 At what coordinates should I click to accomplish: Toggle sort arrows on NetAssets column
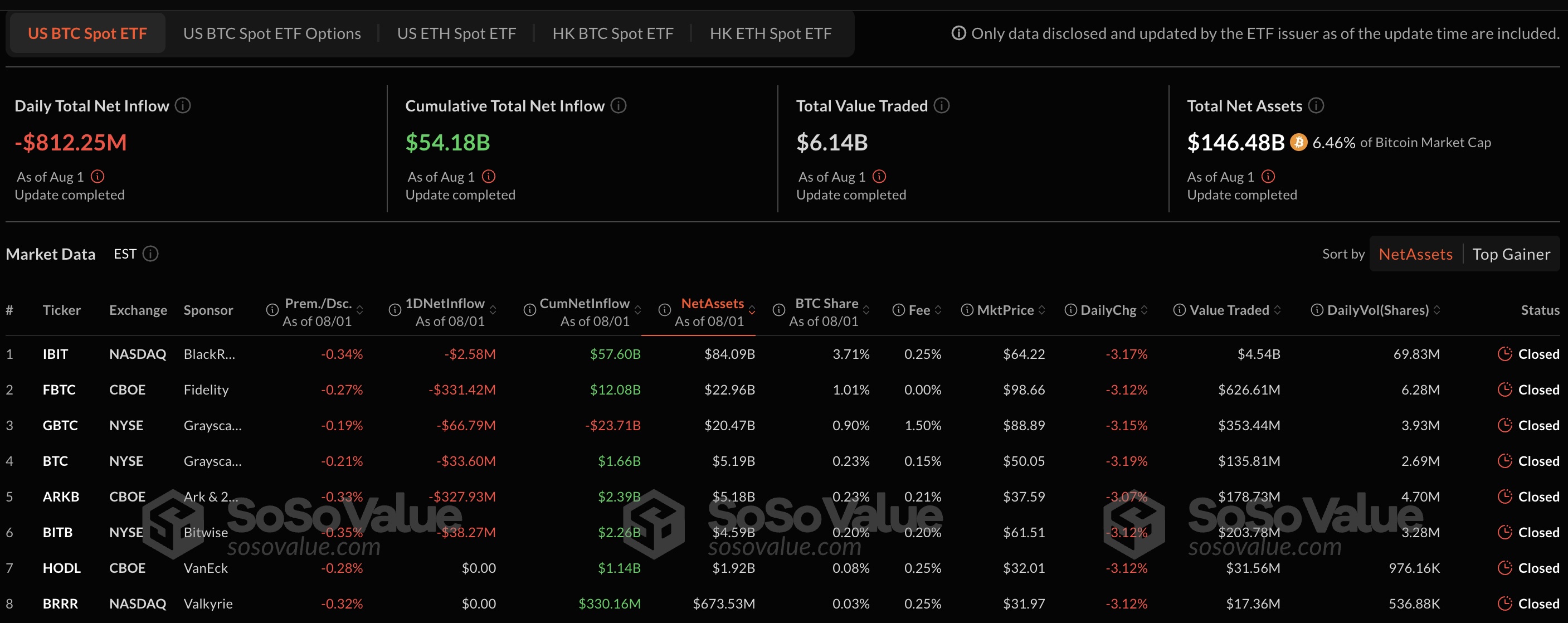752,310
